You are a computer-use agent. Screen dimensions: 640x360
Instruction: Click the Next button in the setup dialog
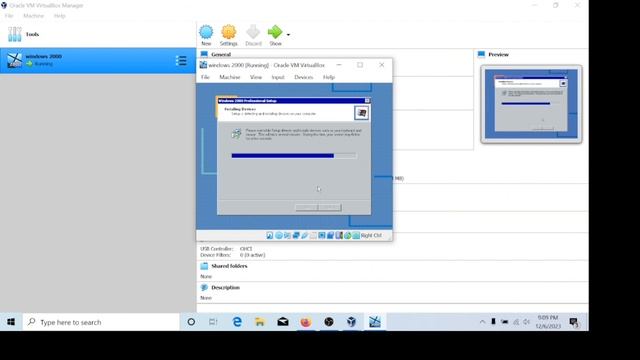tap(330, 207)
